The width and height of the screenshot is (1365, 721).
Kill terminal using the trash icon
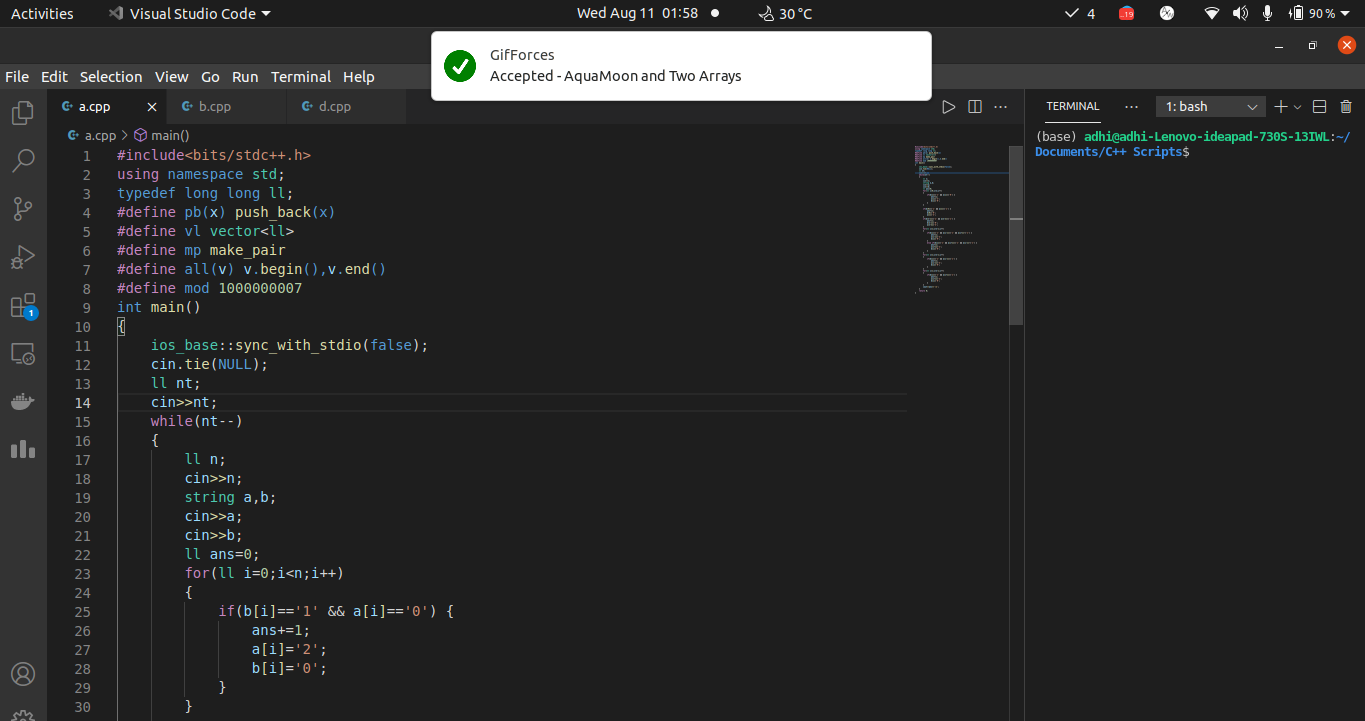(1345, 107)
